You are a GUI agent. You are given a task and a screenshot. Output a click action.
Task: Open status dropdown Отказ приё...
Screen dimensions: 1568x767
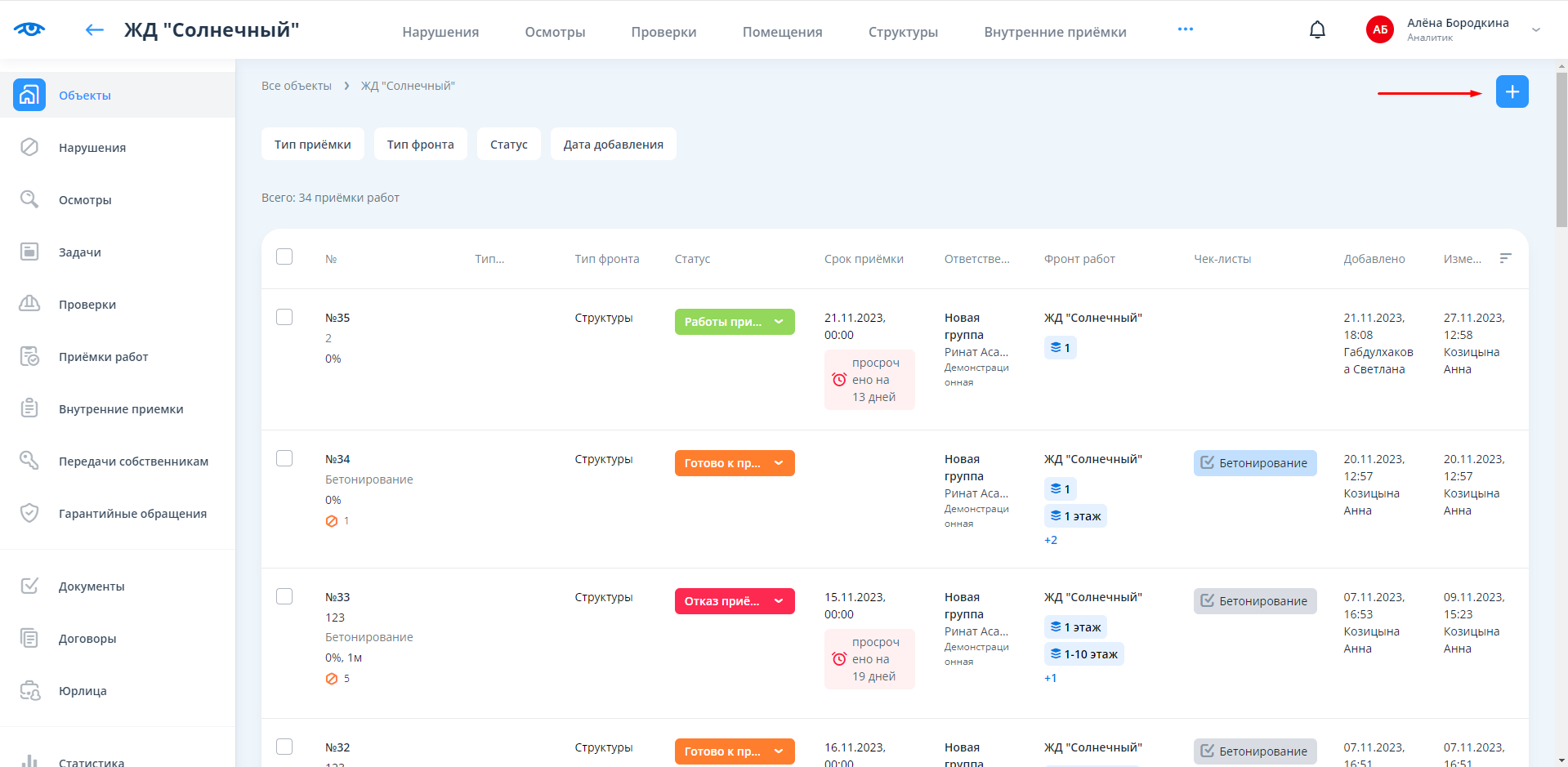tap(734, 601)
